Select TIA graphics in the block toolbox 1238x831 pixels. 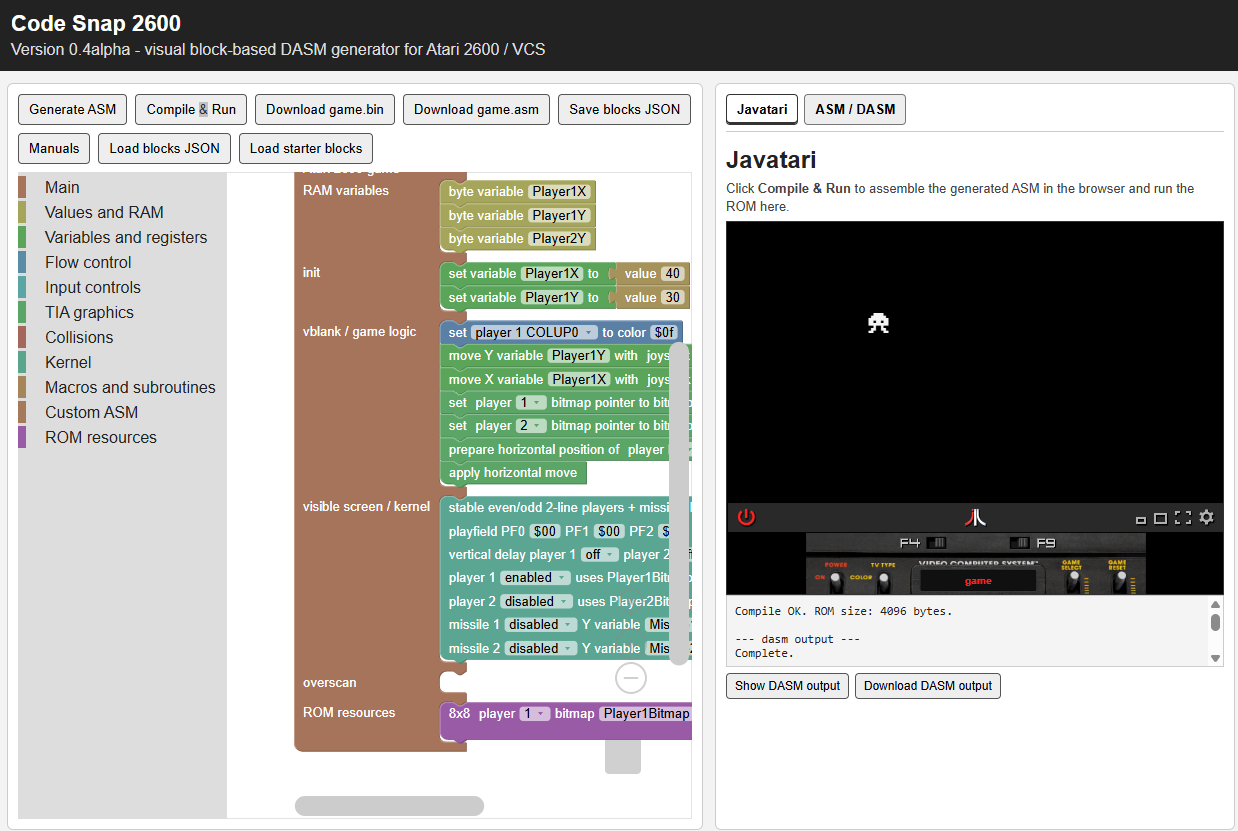pos(89,312)
